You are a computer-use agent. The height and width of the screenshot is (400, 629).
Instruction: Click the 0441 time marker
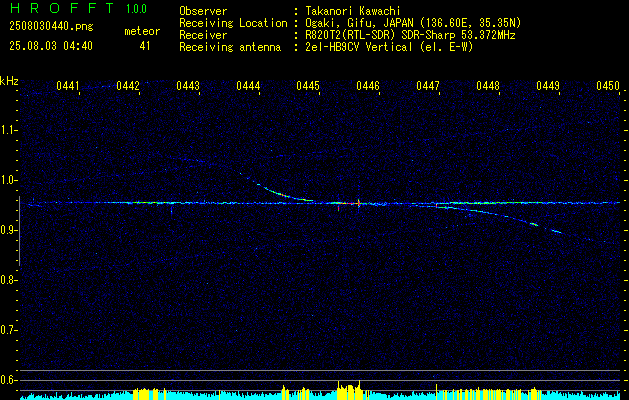point(68,85)
